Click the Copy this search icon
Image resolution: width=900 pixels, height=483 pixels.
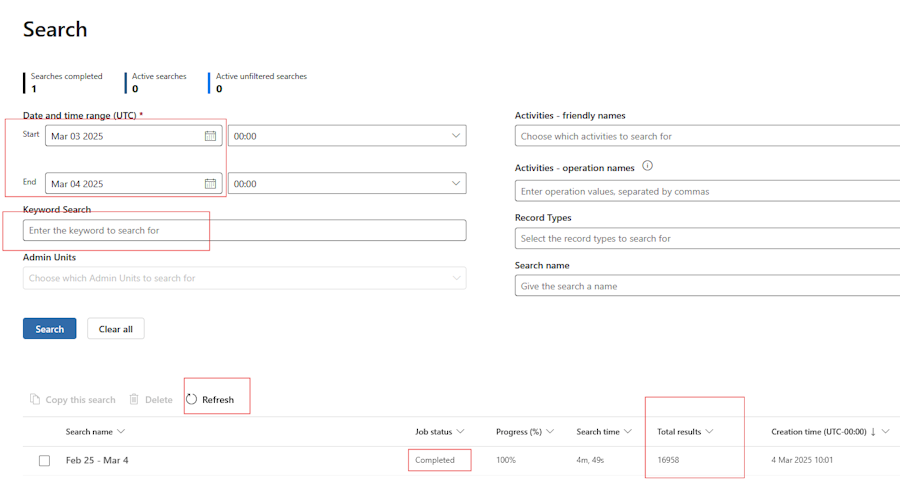tap(35, 400)
